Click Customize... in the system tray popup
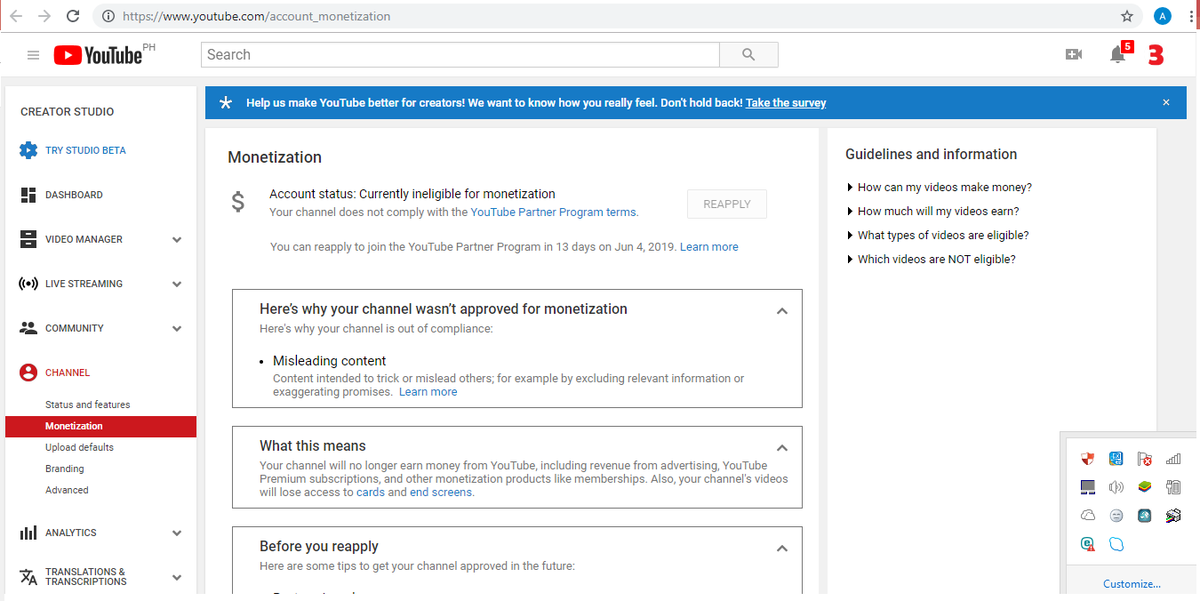 pyautogui.click(x=1132, y=584)
